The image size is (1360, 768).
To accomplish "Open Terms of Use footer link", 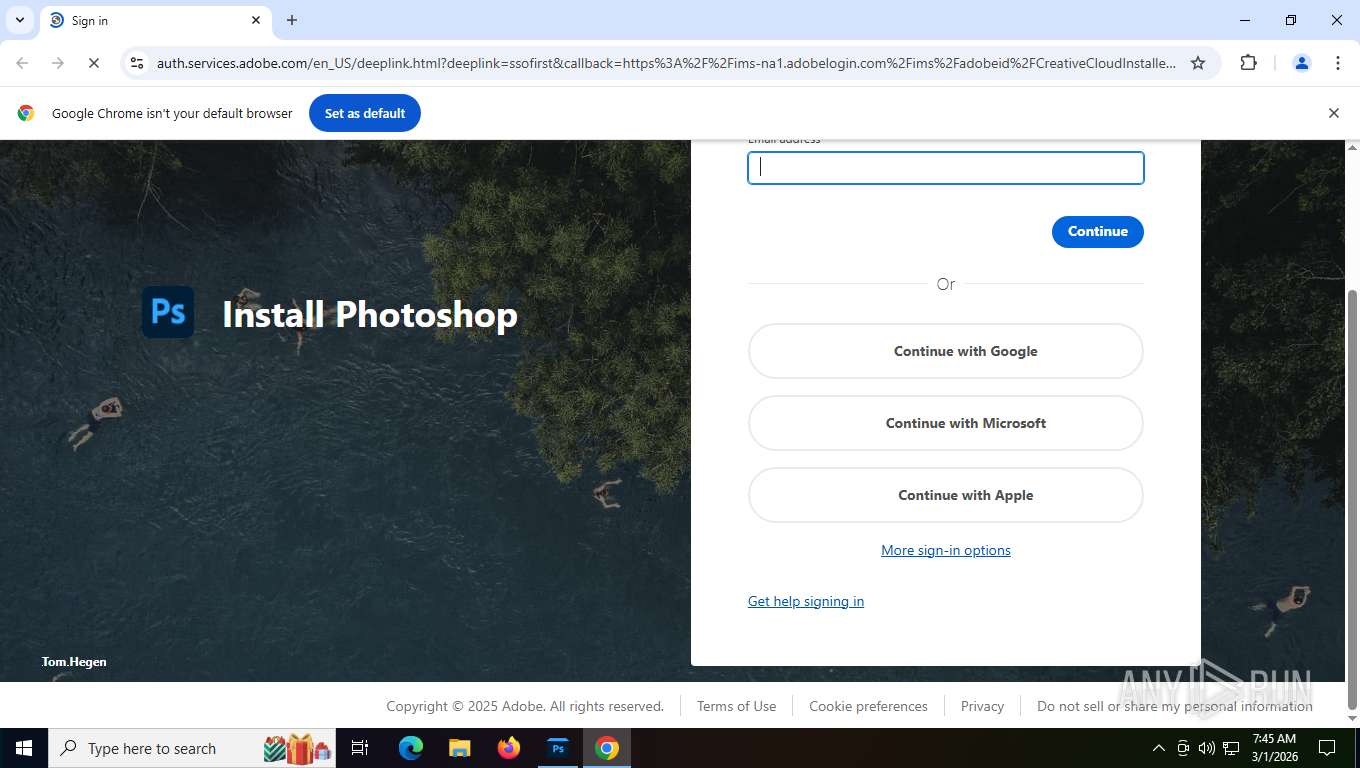I will pyautogui.click(x=736, y=706).
